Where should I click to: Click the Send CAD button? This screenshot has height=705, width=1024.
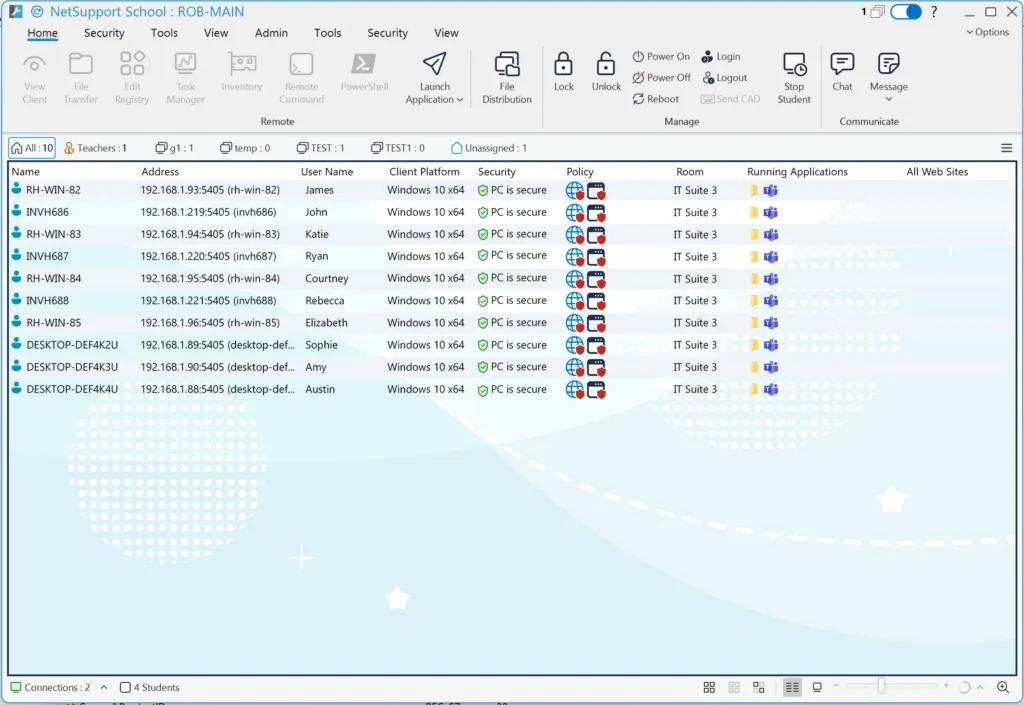730,99
